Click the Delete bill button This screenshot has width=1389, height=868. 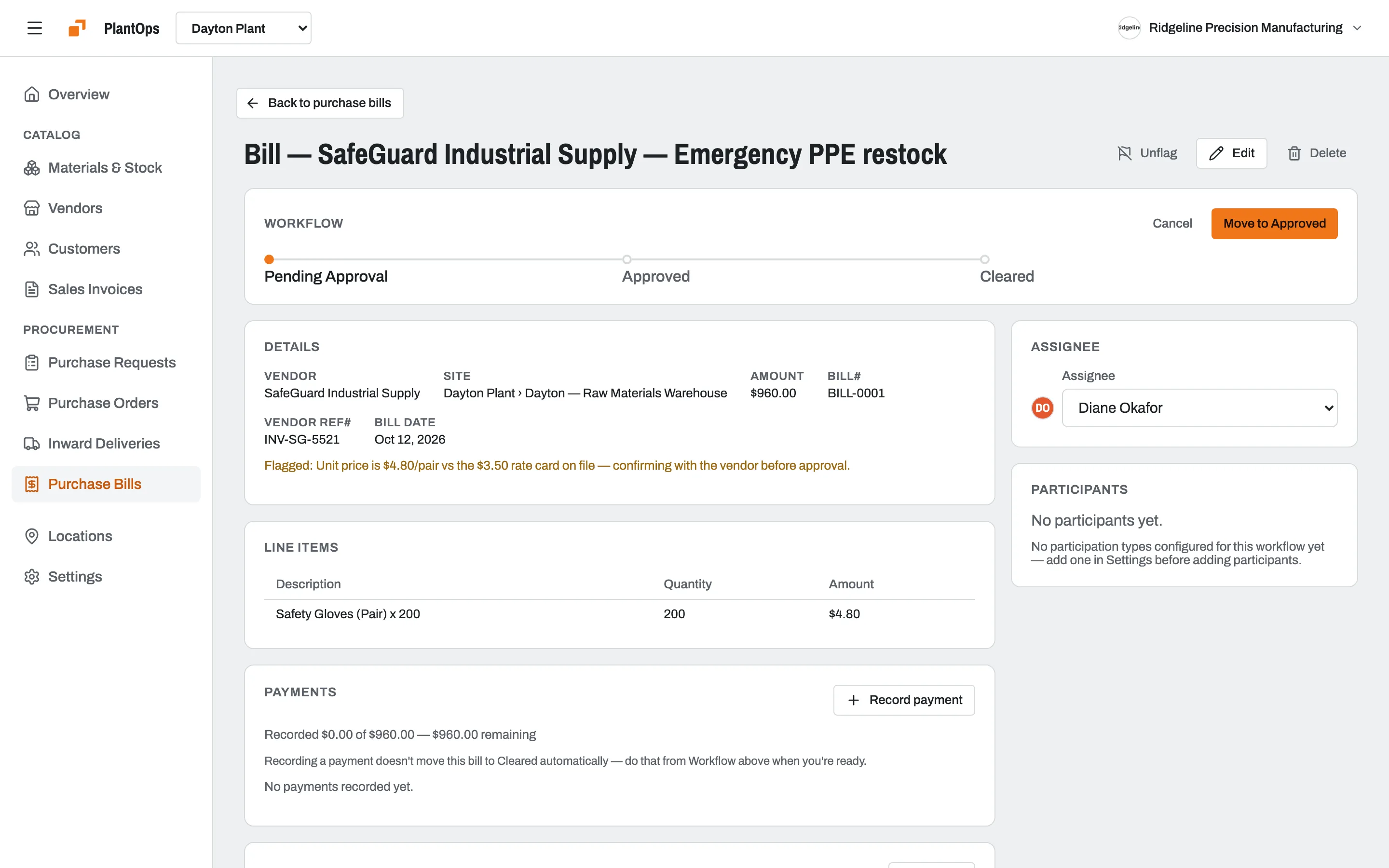pyautogui.click(x=1316, y=153)
